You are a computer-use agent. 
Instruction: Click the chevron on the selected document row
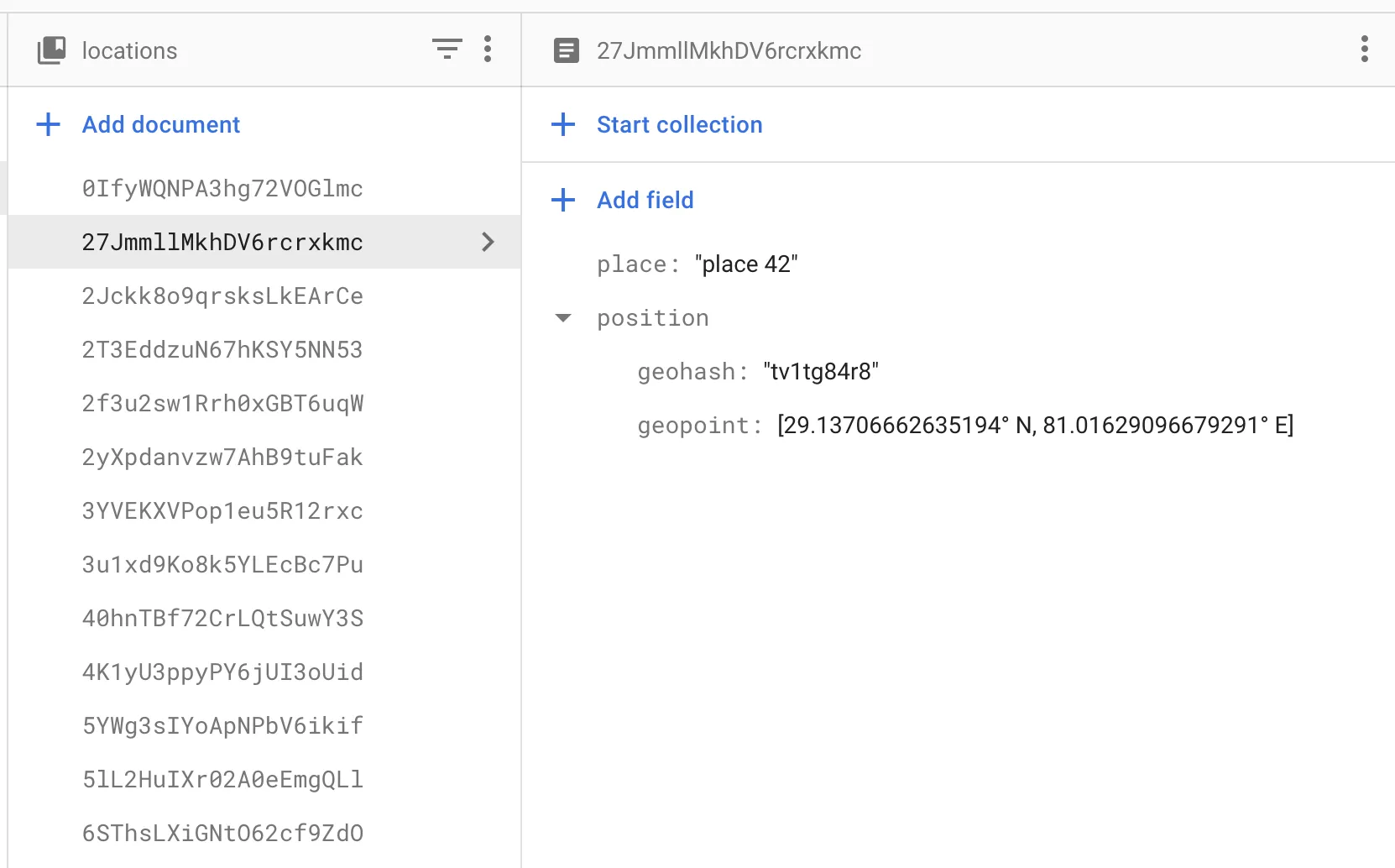pyautogui.click(x=488, y=242)
